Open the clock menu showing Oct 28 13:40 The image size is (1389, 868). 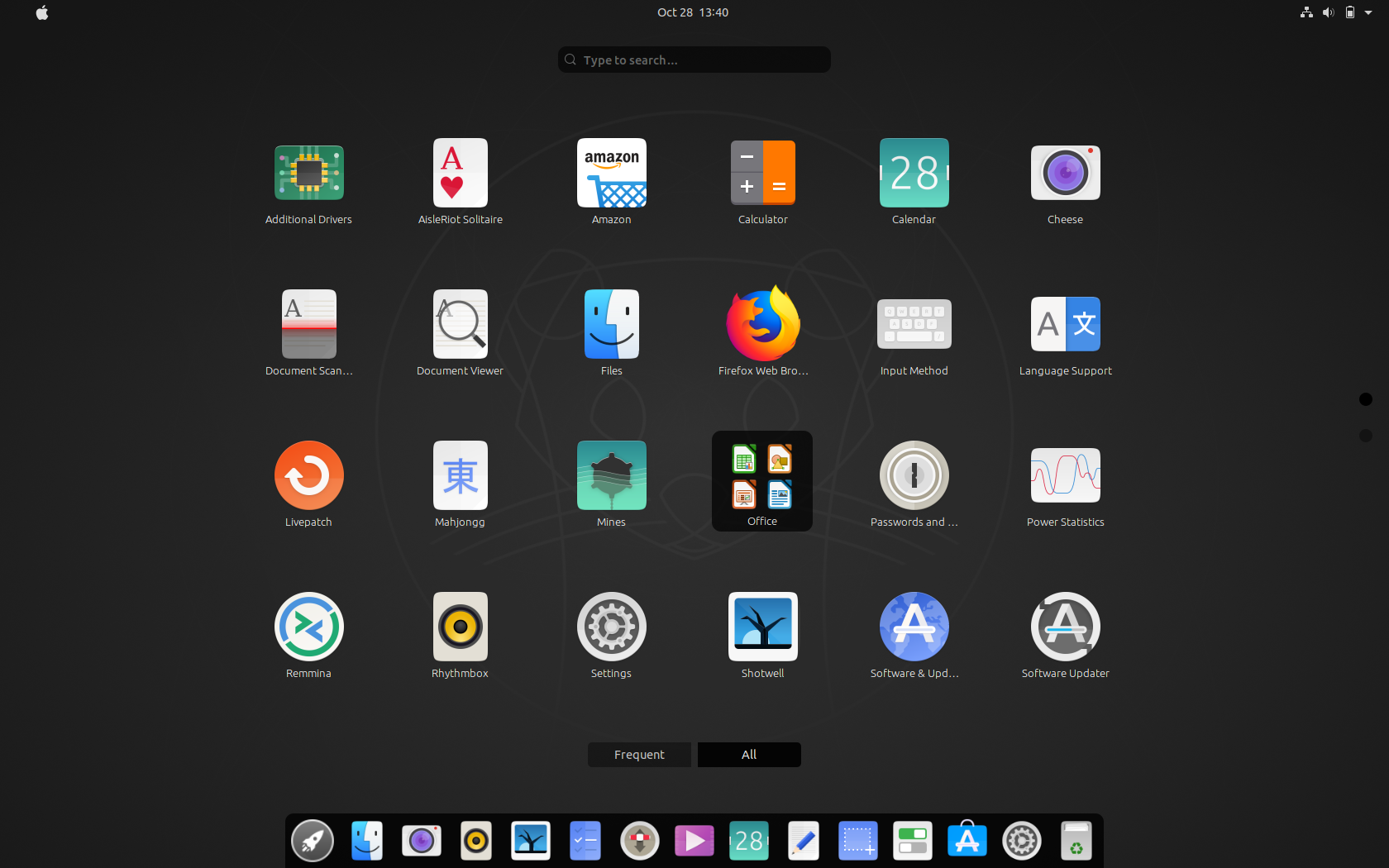[x=693, y=12]
